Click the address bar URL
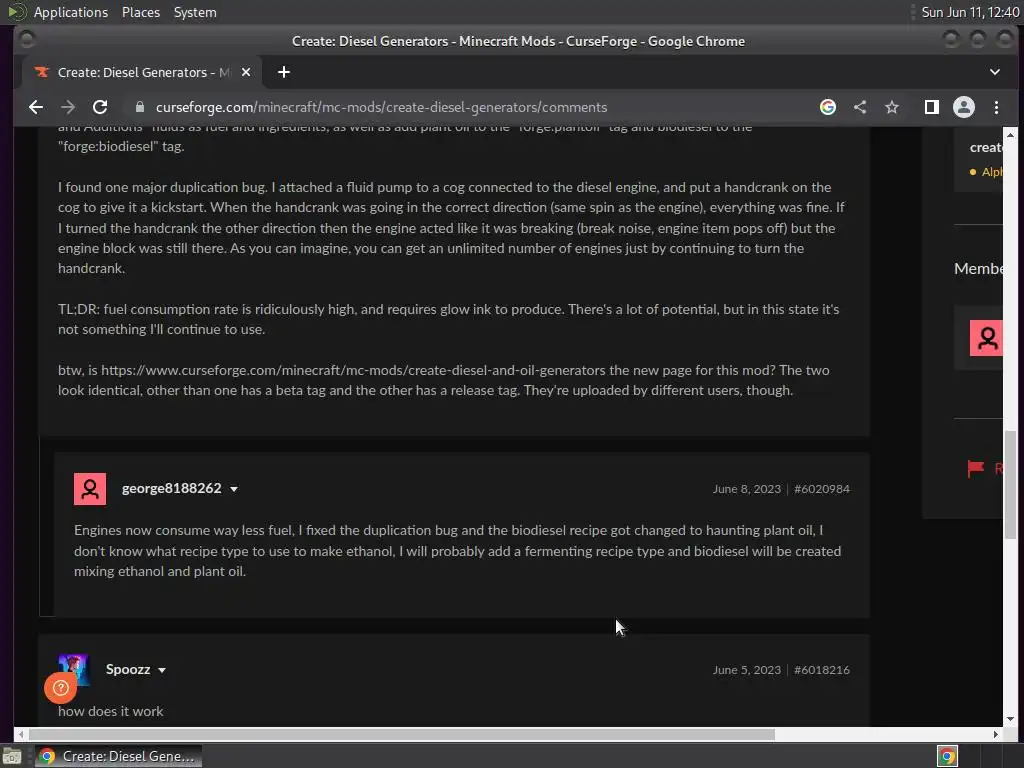This screenshot has height=768, width=1024. tap(381, 107)
